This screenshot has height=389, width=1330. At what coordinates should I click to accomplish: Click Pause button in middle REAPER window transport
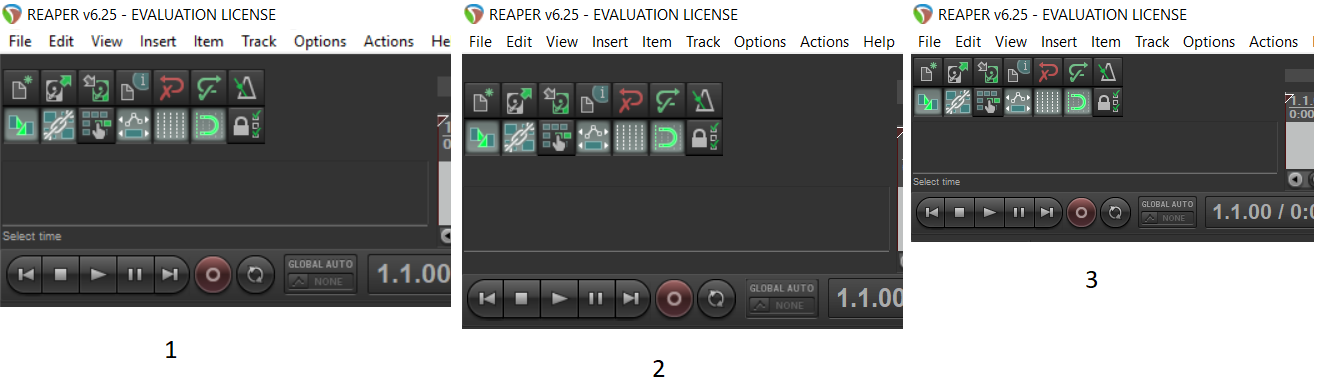coord(595,298)
